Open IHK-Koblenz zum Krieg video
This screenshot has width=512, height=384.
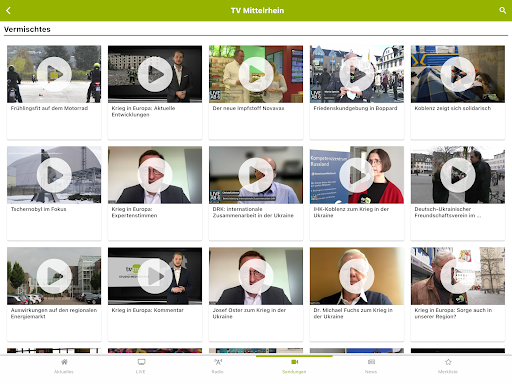(357, 175)
